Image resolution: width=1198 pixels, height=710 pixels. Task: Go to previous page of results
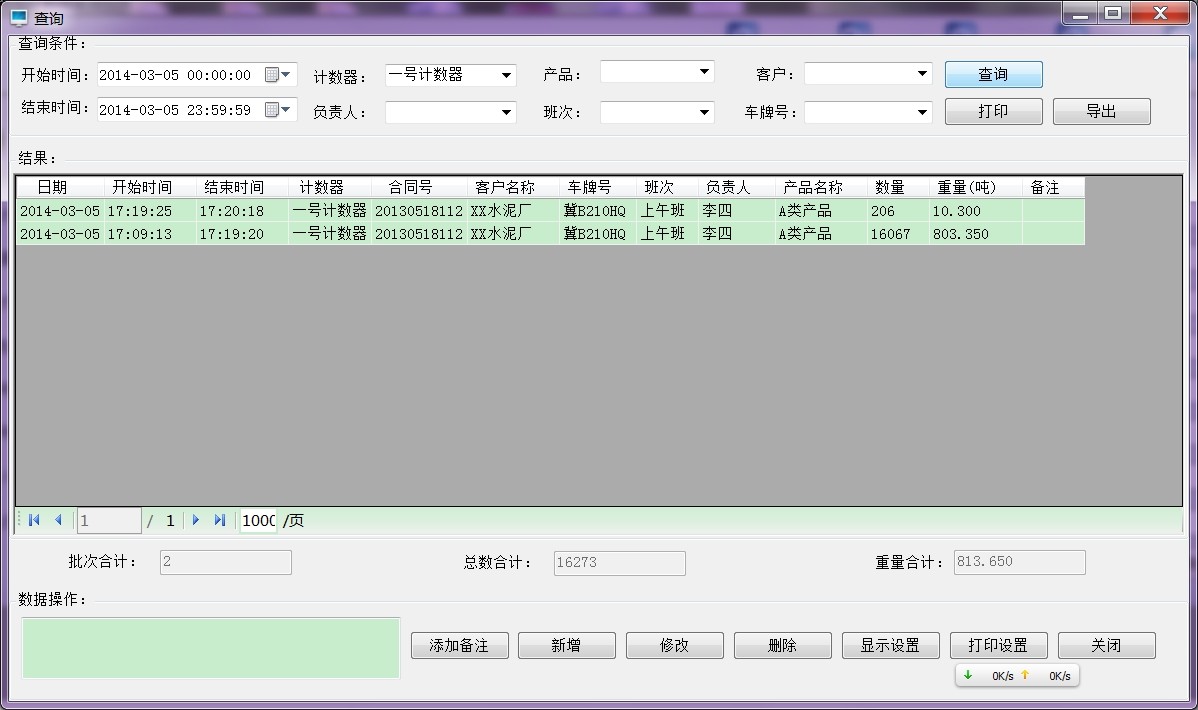coord(58,520)
